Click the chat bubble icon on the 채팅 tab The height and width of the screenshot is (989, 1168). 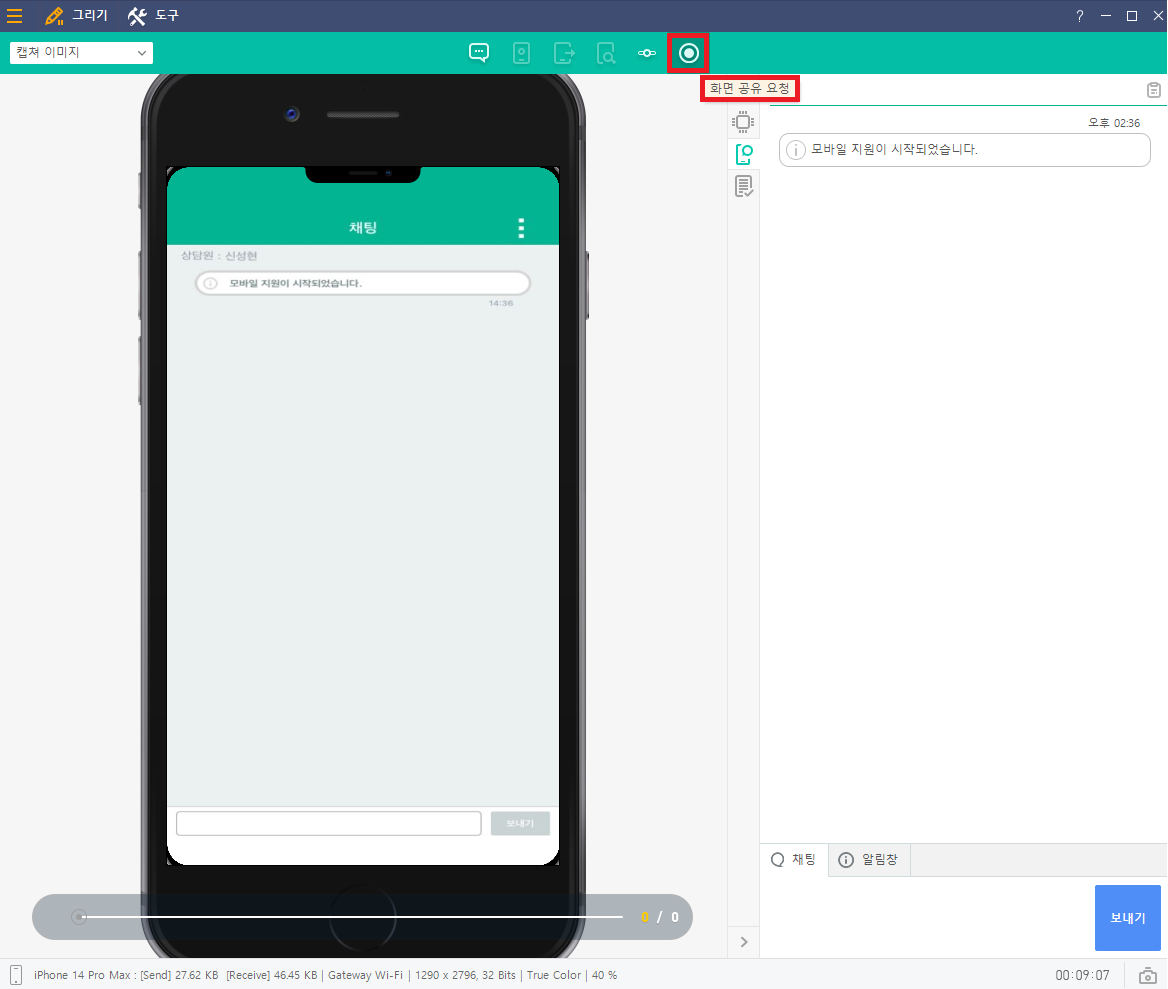[x=778, y=860]
